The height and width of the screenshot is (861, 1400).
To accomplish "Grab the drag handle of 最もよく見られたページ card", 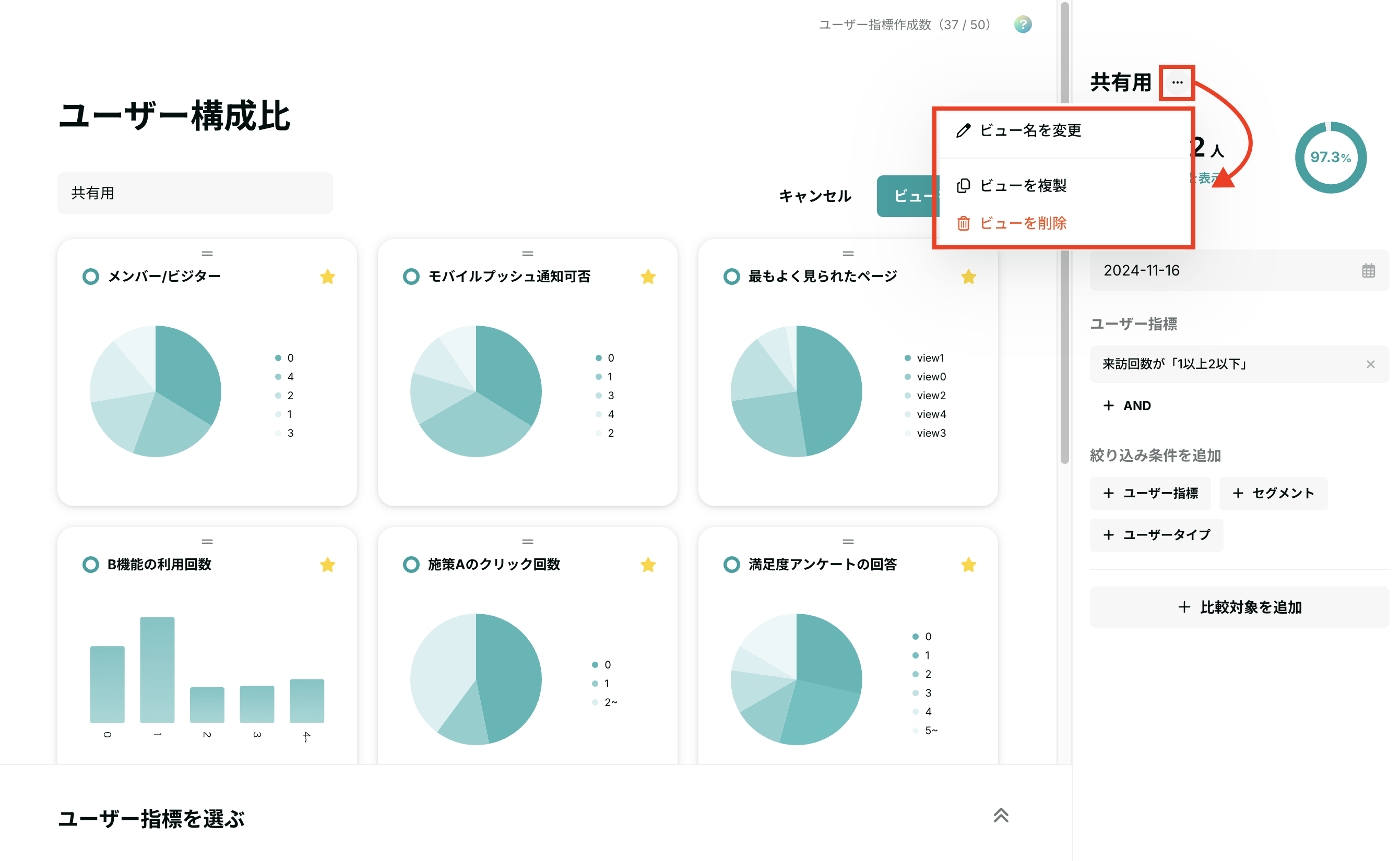I will coord(848,254).
